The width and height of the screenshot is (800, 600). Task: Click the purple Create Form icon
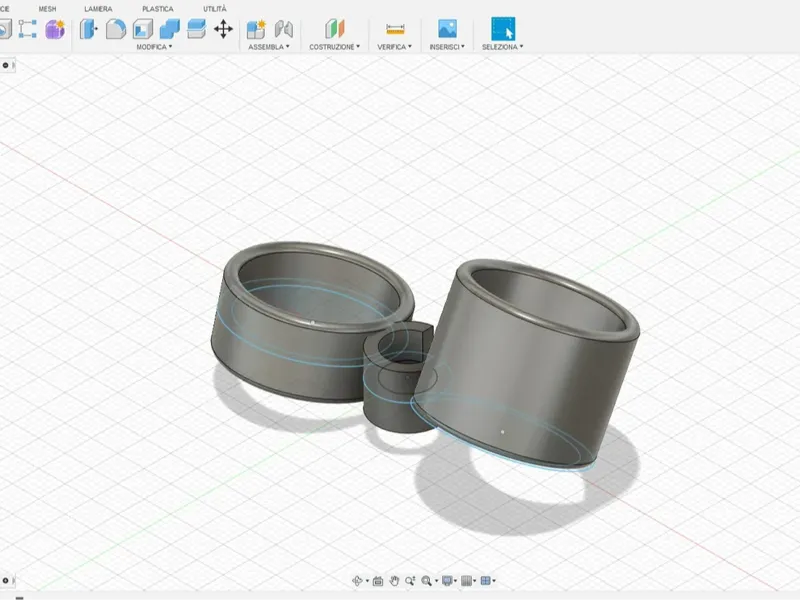click(55, 29)
